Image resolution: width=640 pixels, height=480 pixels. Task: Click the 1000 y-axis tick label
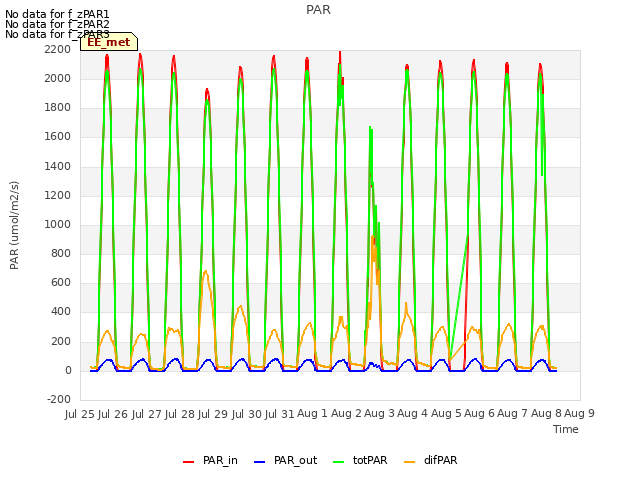pyautogui.click(x=58, y=224)
